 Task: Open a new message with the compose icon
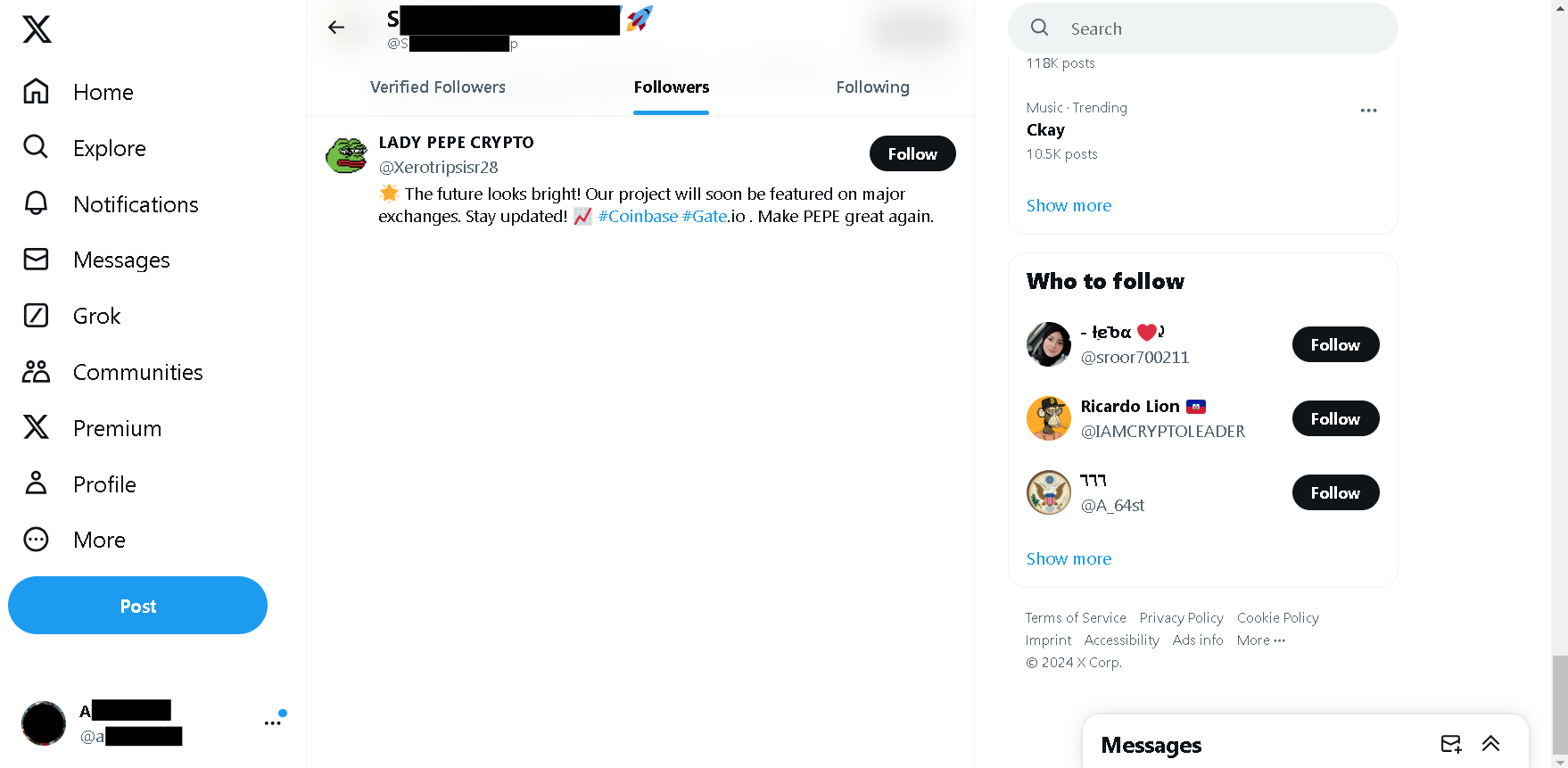click(x=1451, y=743)
